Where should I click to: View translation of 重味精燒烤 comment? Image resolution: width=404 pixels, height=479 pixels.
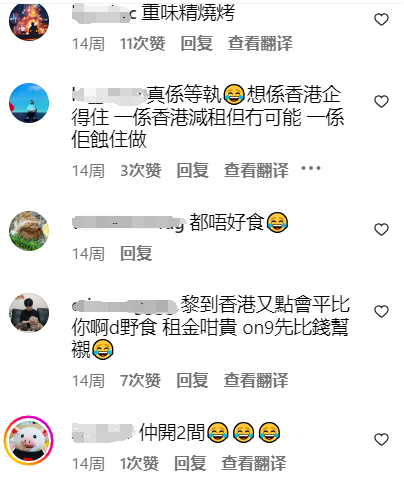pyautogui.click(x=260, y=44)
